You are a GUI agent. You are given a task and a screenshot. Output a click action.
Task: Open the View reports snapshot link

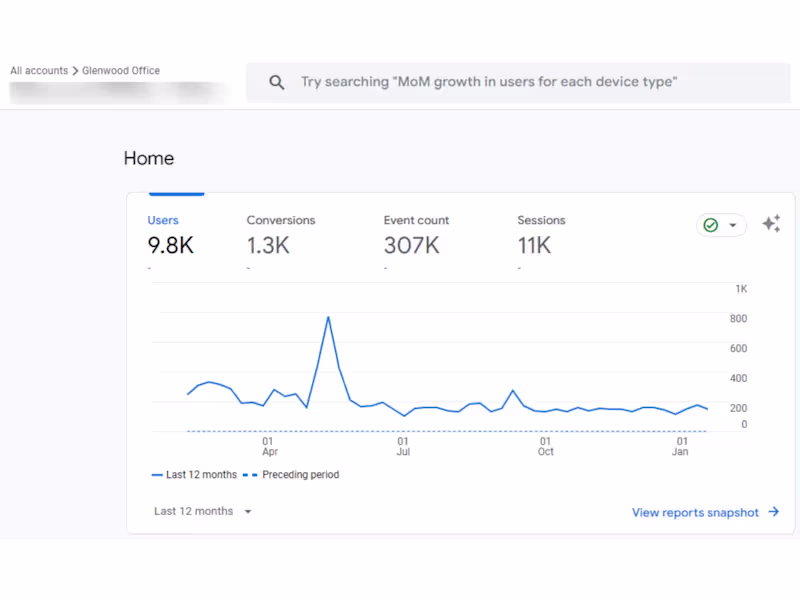[x=695, y=512]
